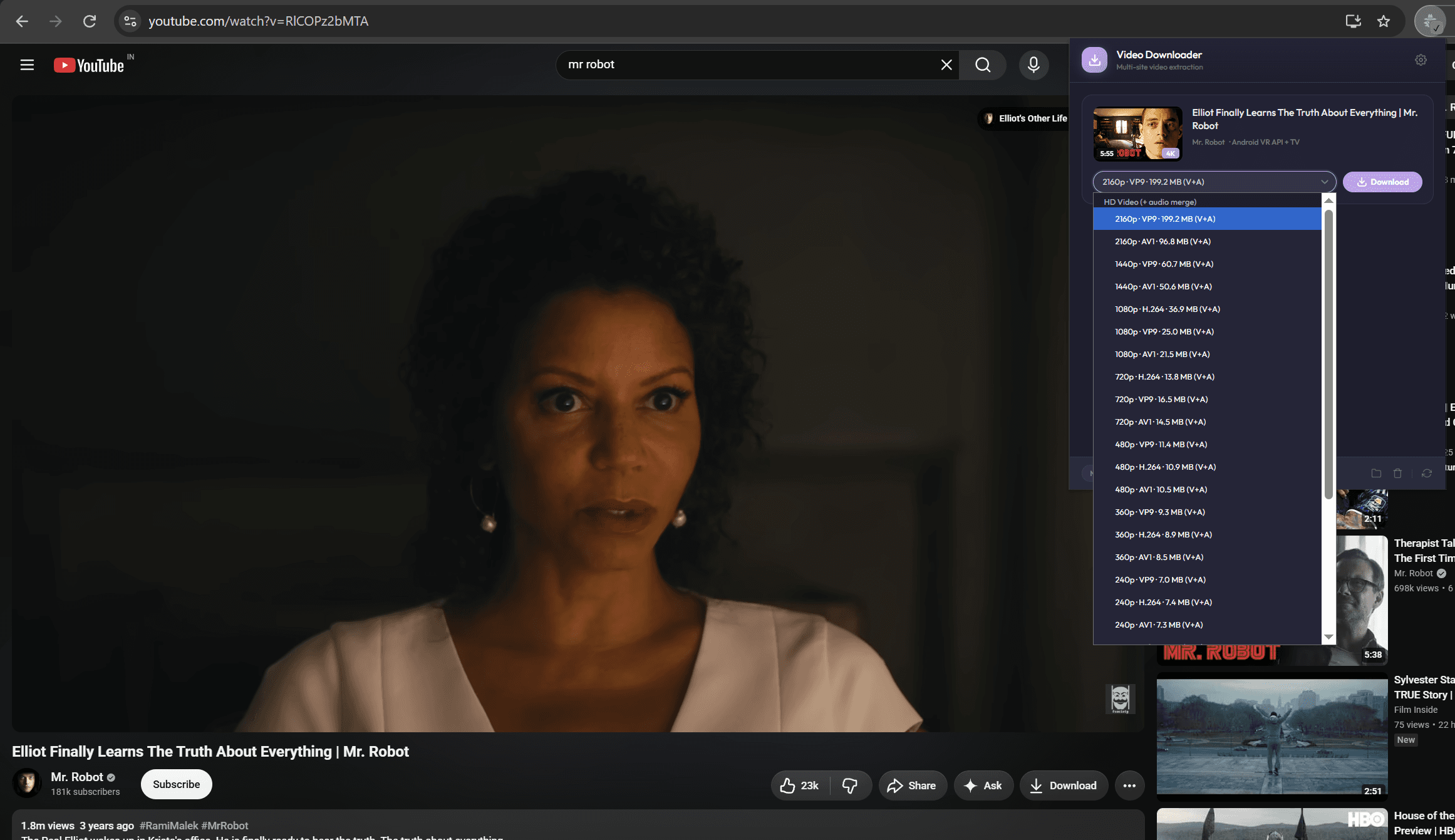Select 2160p · VP9 · 199.2 MB option
Image resolution: width=1455 pixels, height=840 pixels.
1207,219
